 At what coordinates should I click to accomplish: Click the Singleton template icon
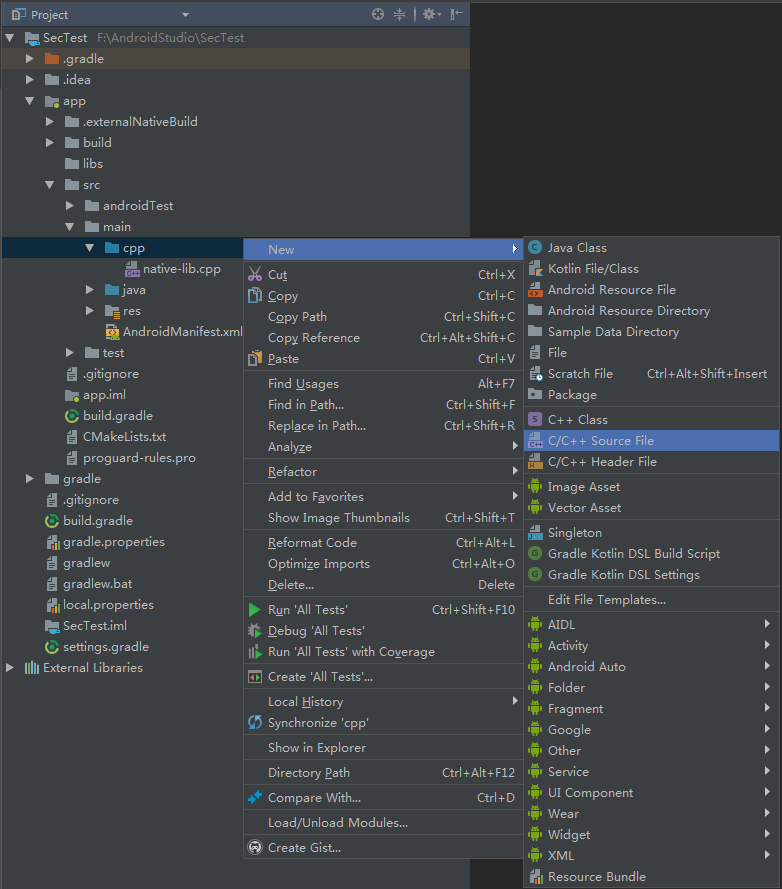535,532
